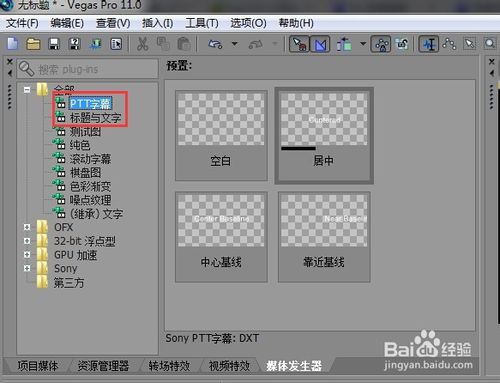Screen dimensions: 500x383
Task: Switch to the 资源管理器 tab
Action: click(103, 366)
